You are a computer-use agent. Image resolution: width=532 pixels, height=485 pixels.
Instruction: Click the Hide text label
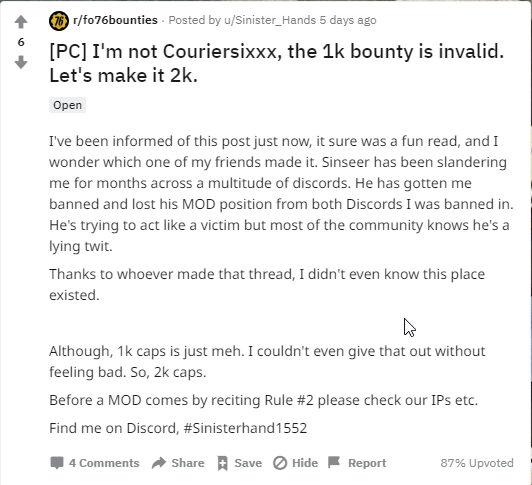click(305, 463)
